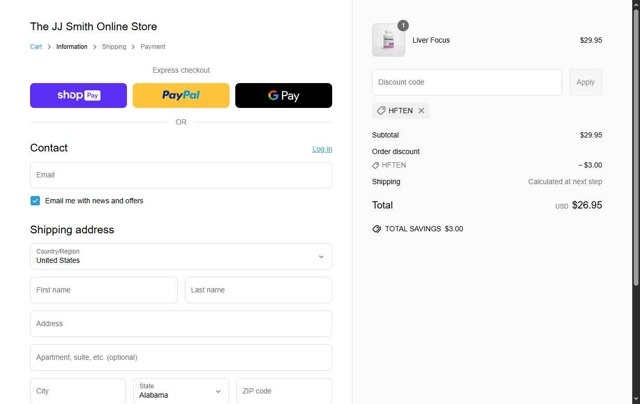Go back to Cart breadcrumb

point(36,47)
